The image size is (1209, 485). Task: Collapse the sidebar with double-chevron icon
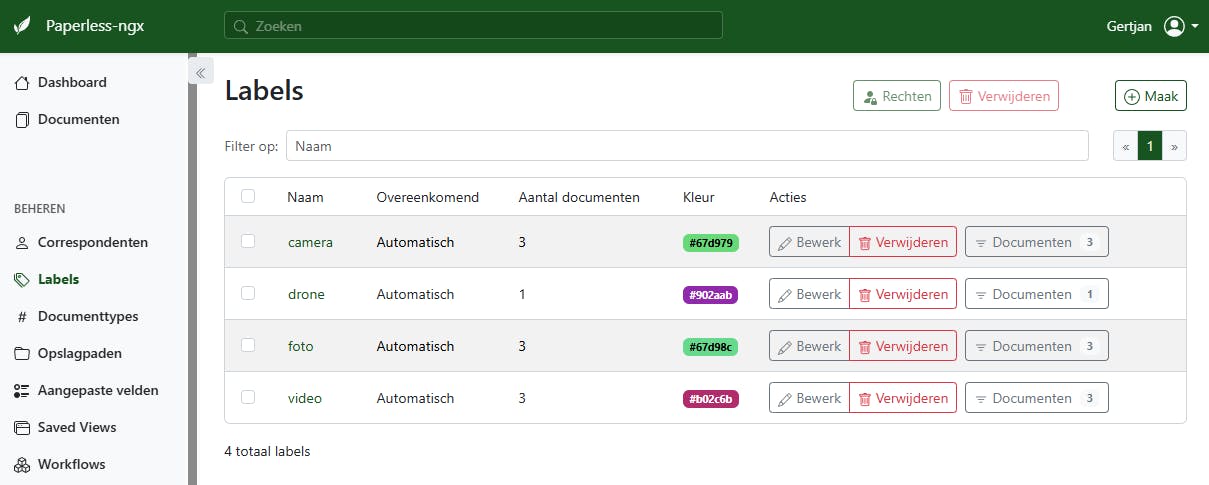[200, 72]
